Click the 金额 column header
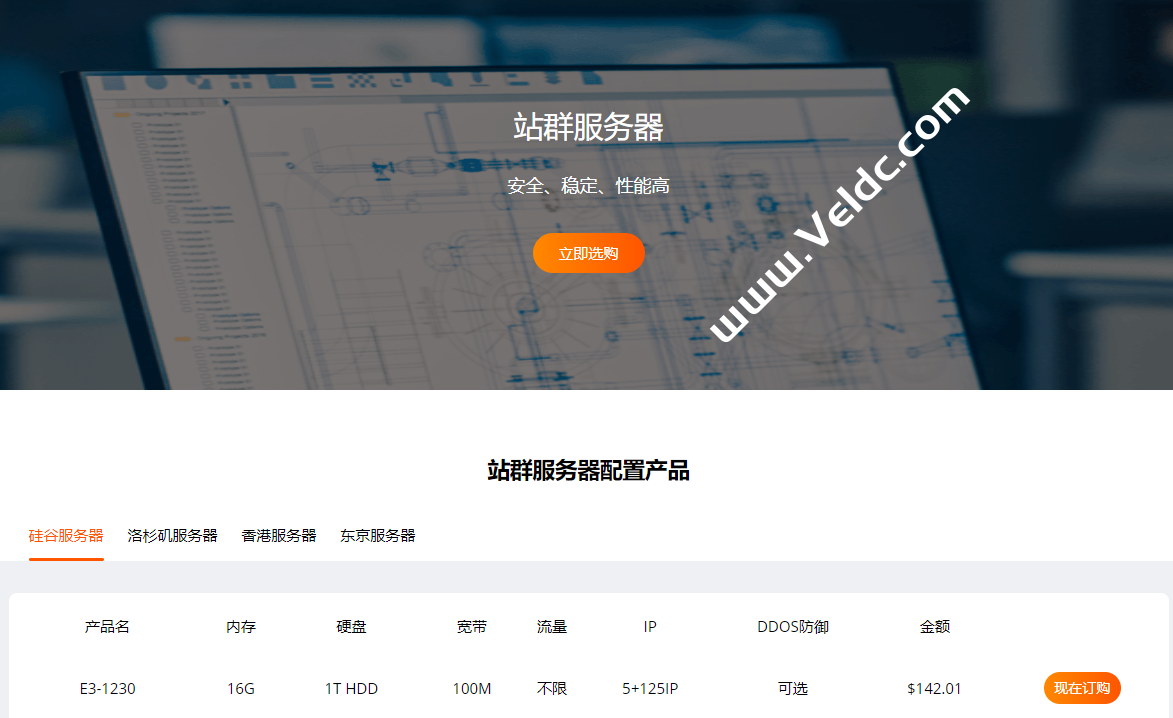Viewport: 1173px width, 718px height. tap(934, 627)
